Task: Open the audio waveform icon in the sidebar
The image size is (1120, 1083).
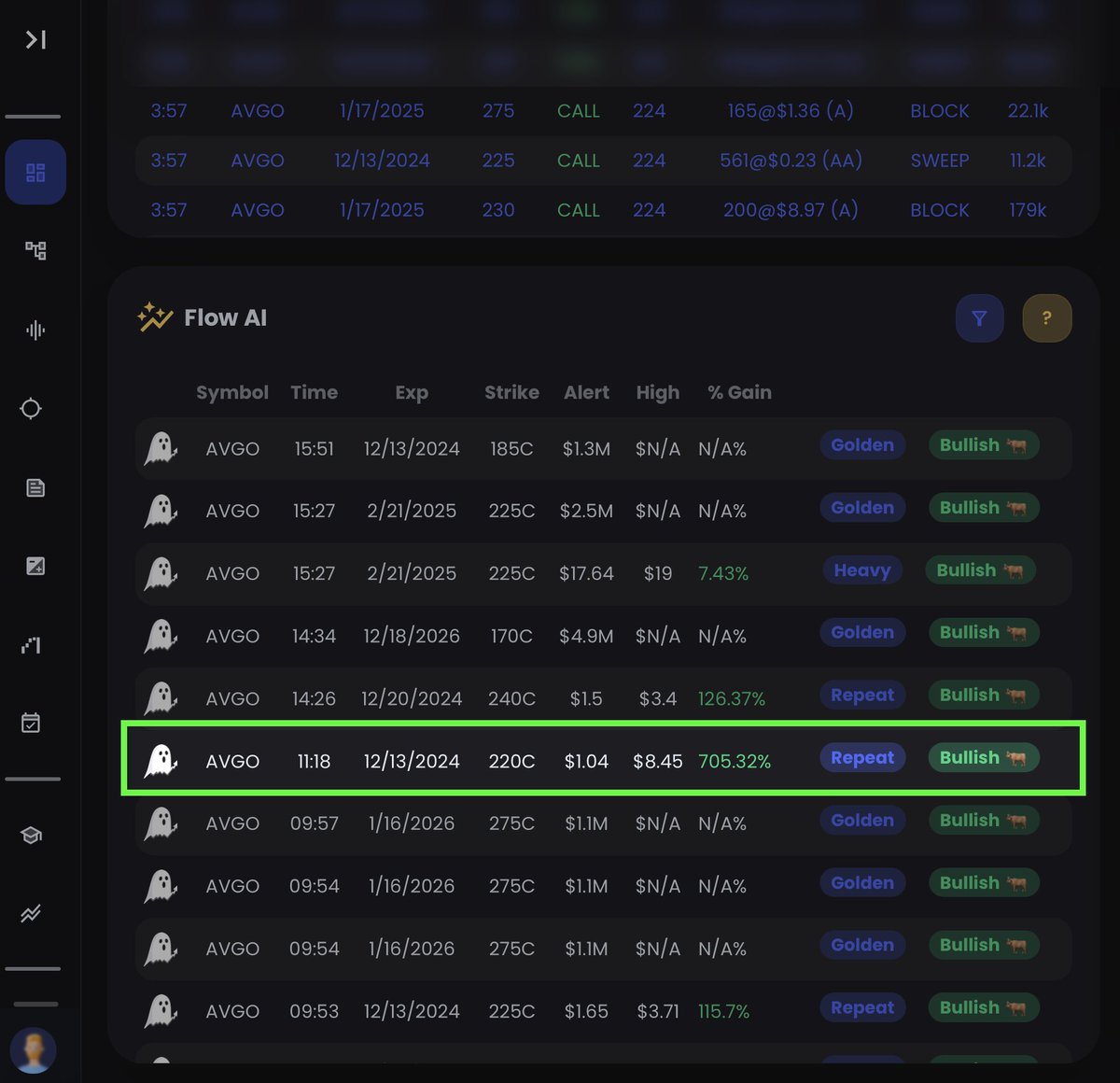Action: (35, 330)
